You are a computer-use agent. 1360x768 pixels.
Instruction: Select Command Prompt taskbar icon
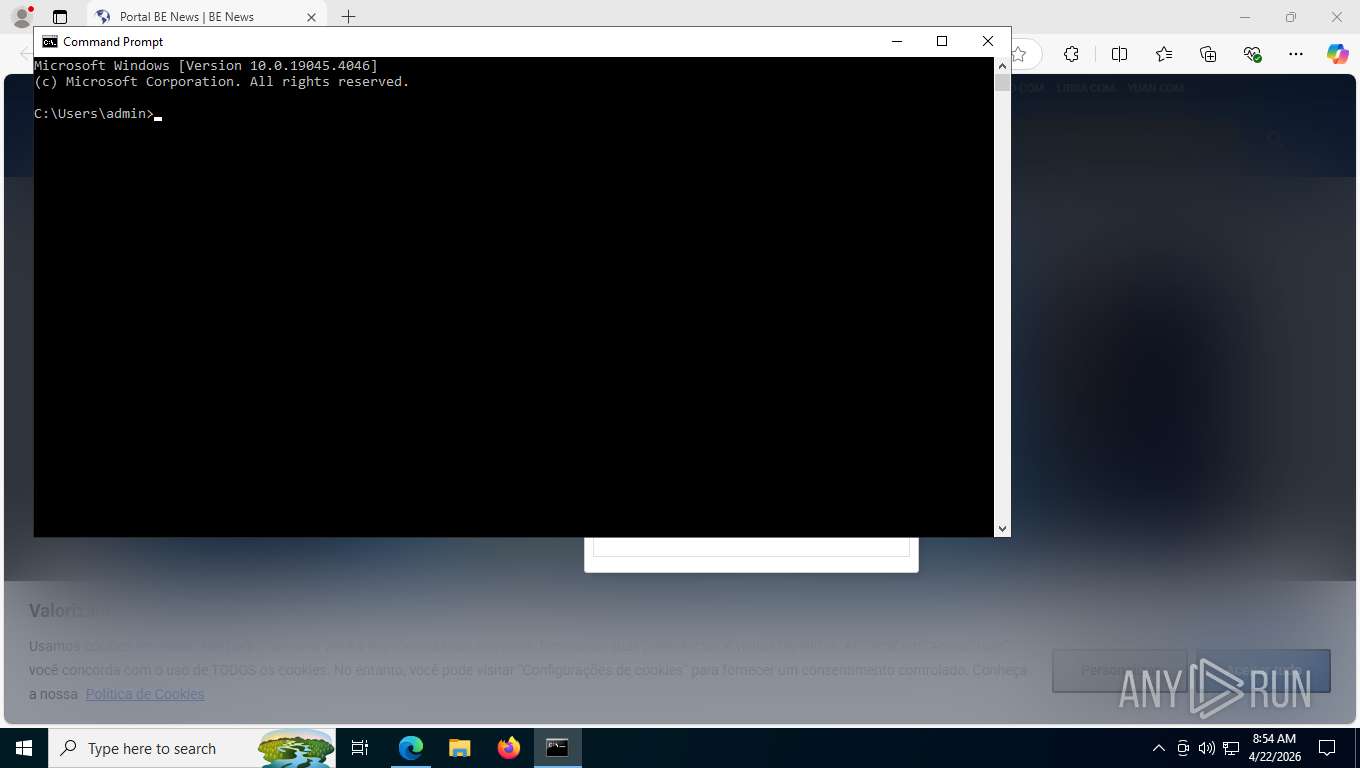[x=557, y=748]
